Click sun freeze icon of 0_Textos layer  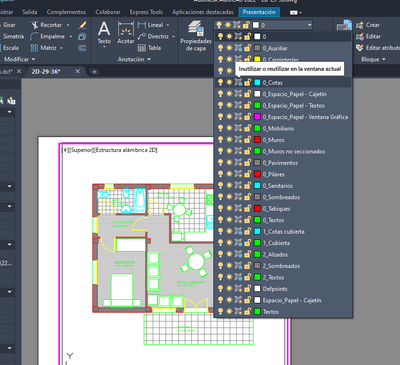pos(229,220)
